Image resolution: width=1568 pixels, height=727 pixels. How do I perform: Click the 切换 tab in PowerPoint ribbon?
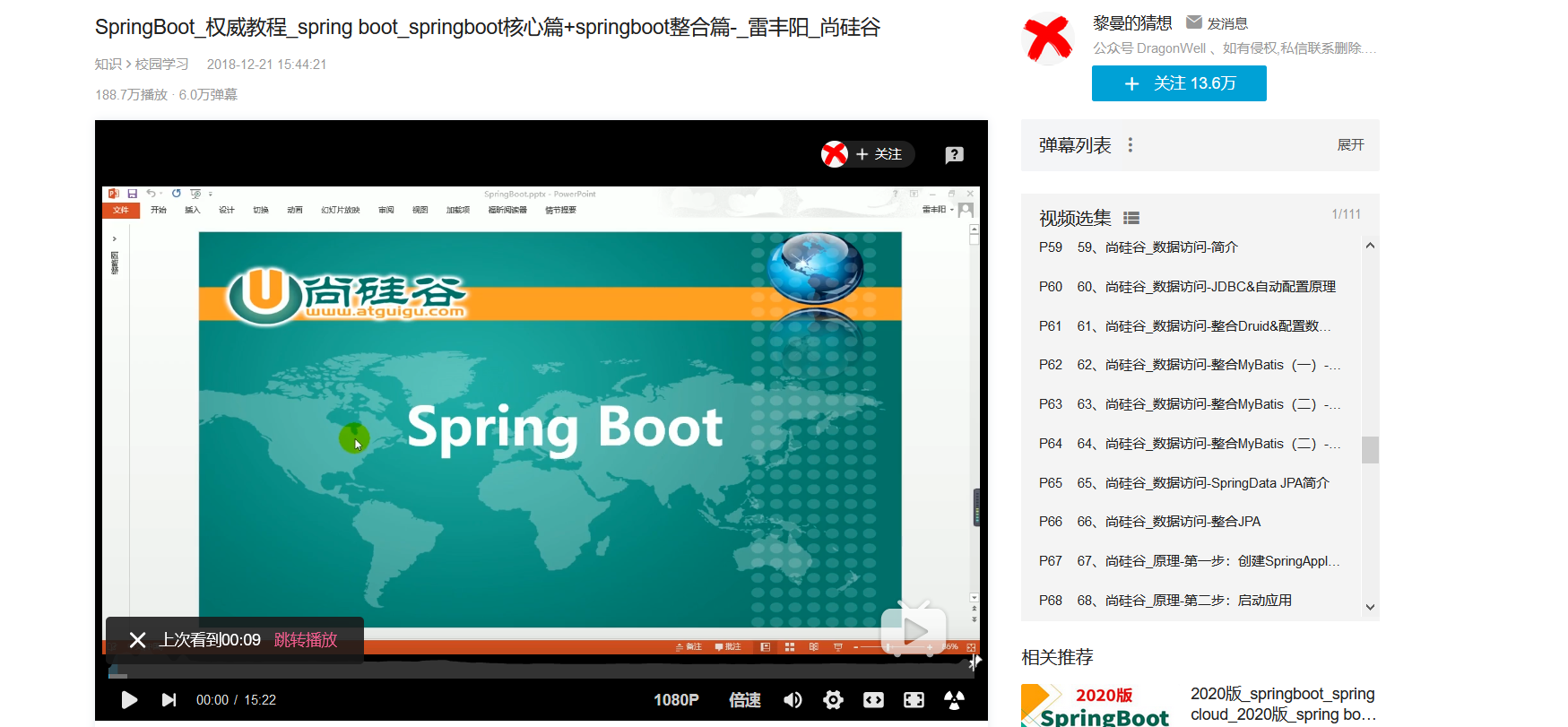tap(261, 210)
